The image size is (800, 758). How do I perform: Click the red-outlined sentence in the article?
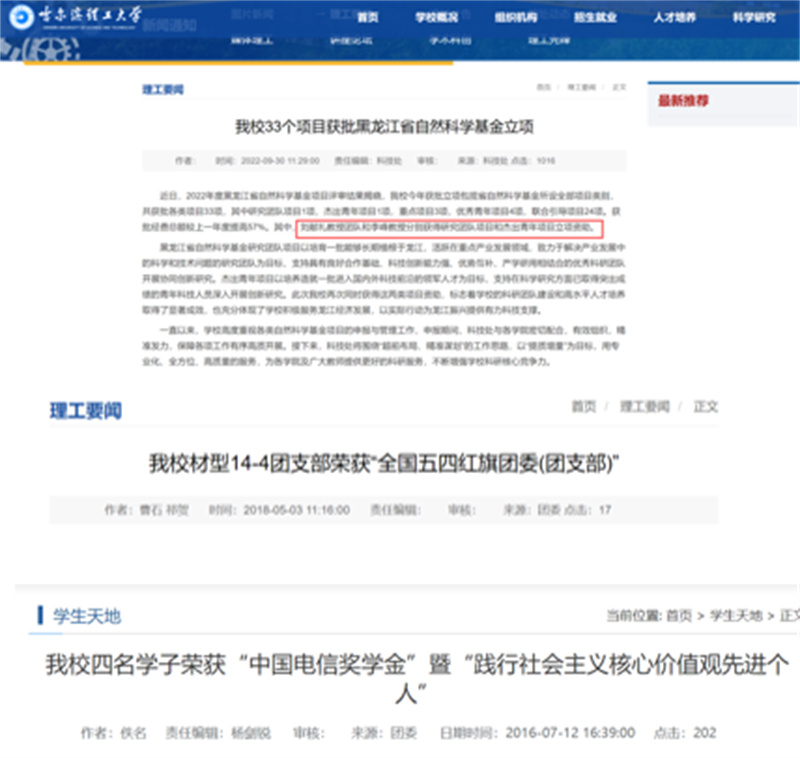(450, 227)
